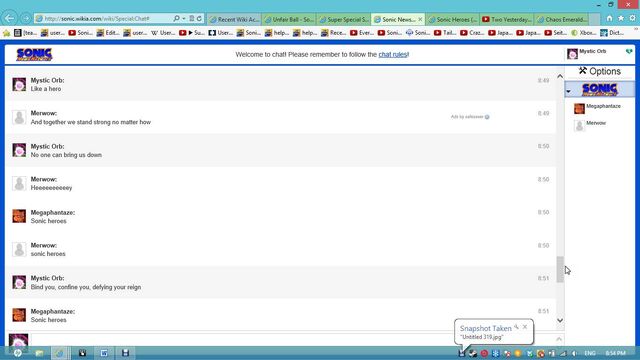The image size is (640, 360).
Task: Open the Craz... YouTube bookmark
Action: tap(472, 33)
